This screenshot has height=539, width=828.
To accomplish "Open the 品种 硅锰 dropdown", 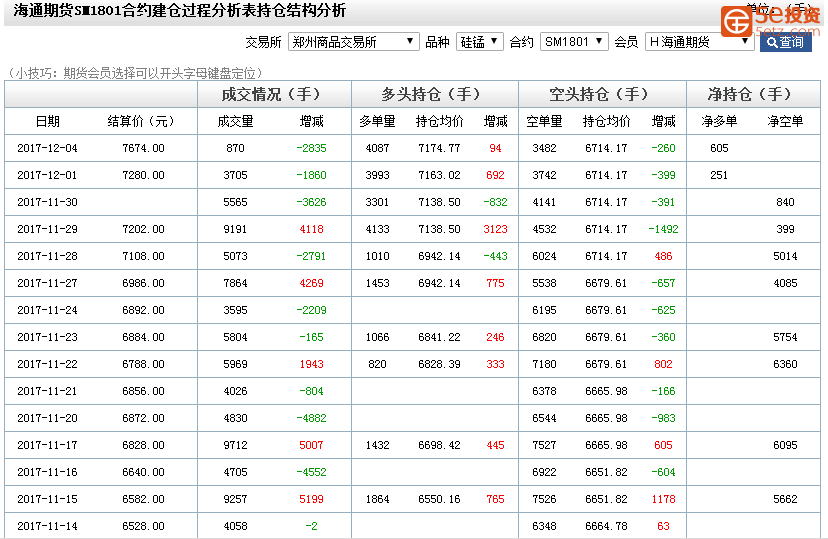I will 479,42.
